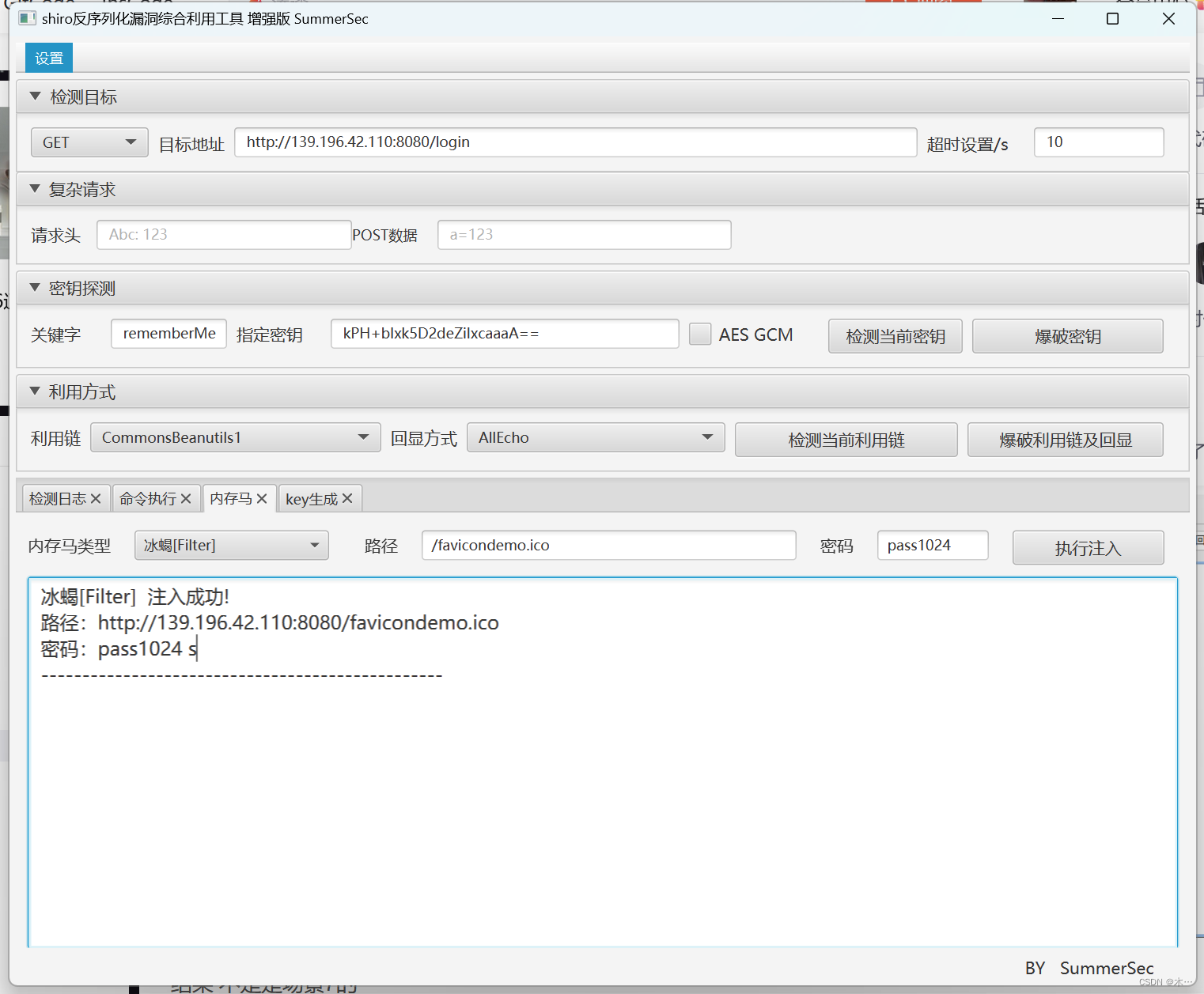Open the AllEcho echo method dropdown
The height and width of the screenshot is (994, 1204).
coord(596,437)
